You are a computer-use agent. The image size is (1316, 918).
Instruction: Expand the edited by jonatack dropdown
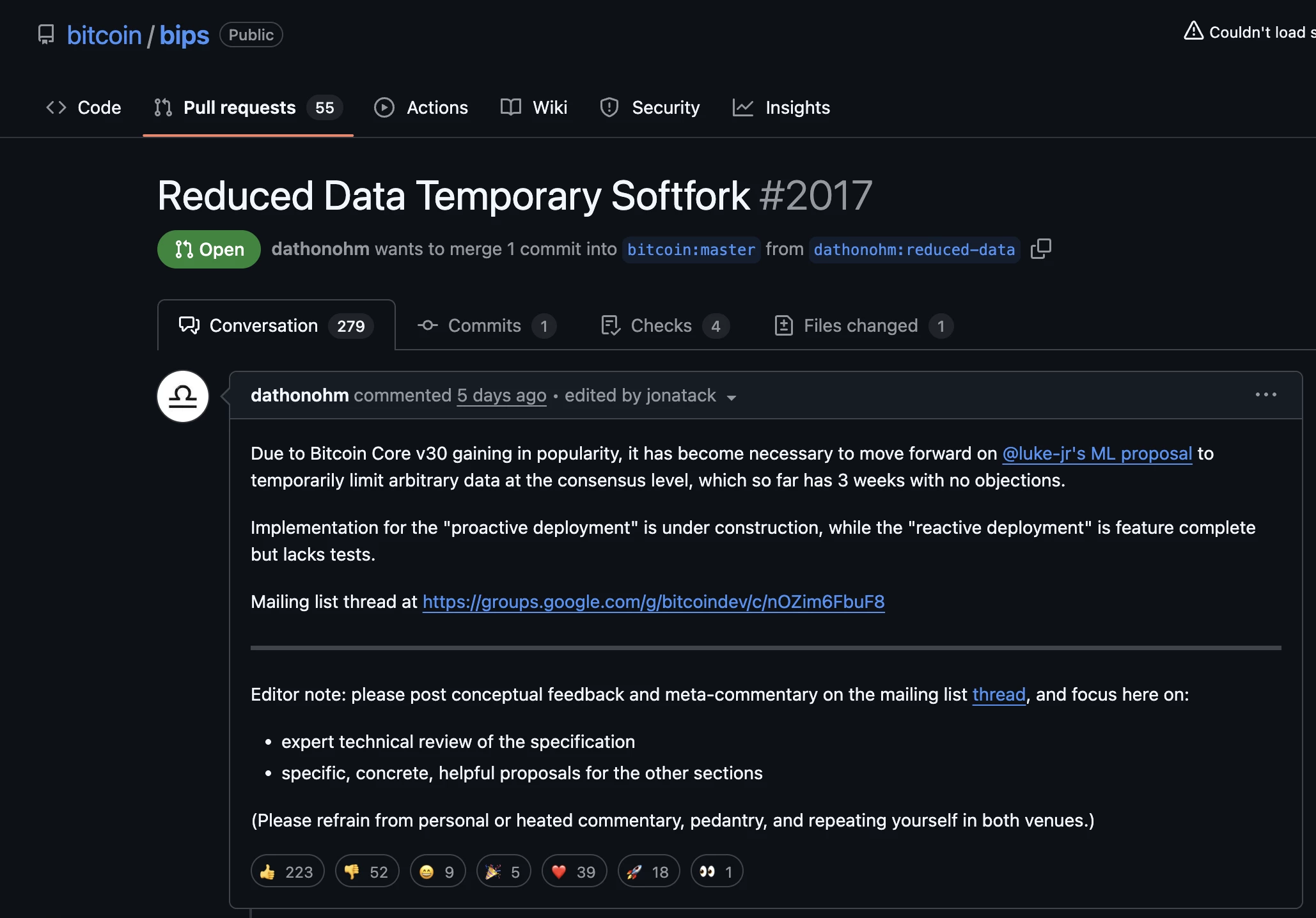(732, 398)
